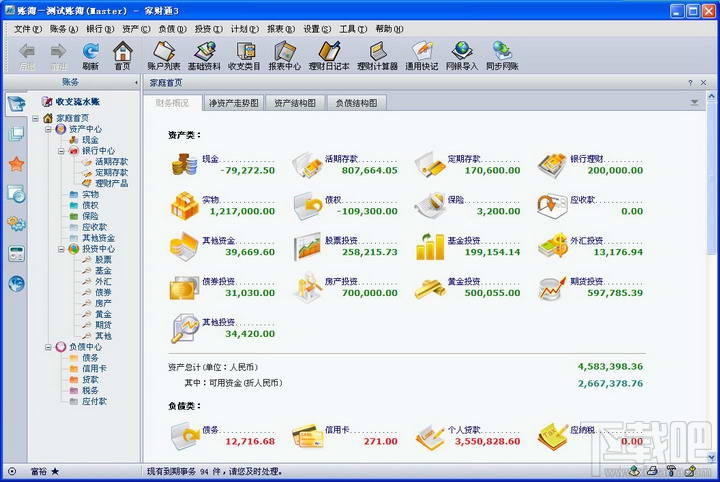Click the 刷新 refresh toolbar icon
Viewport: 720px width, 482px height.
point(90,56)
